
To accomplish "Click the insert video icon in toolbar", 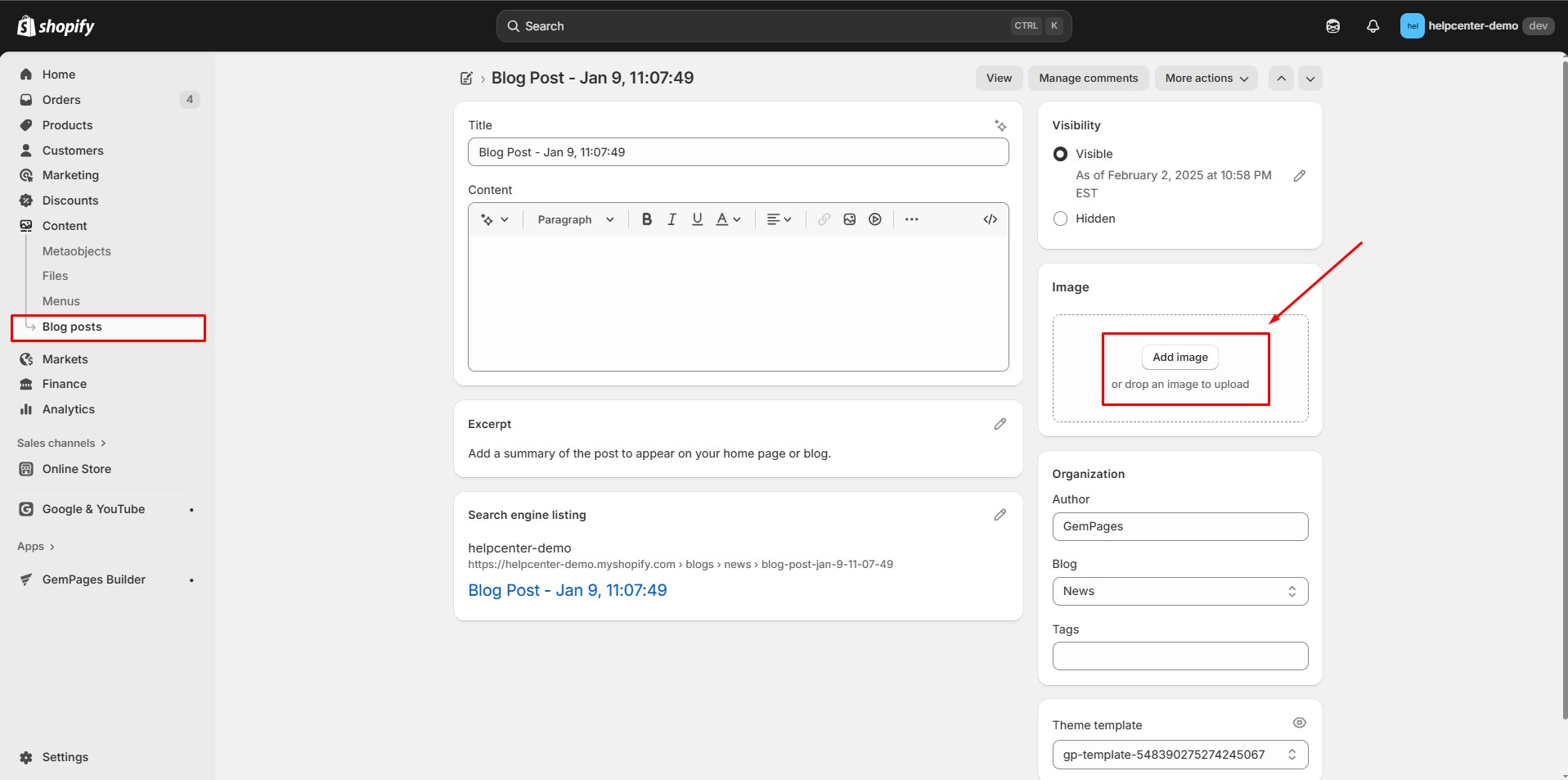I will click(874, 219).
